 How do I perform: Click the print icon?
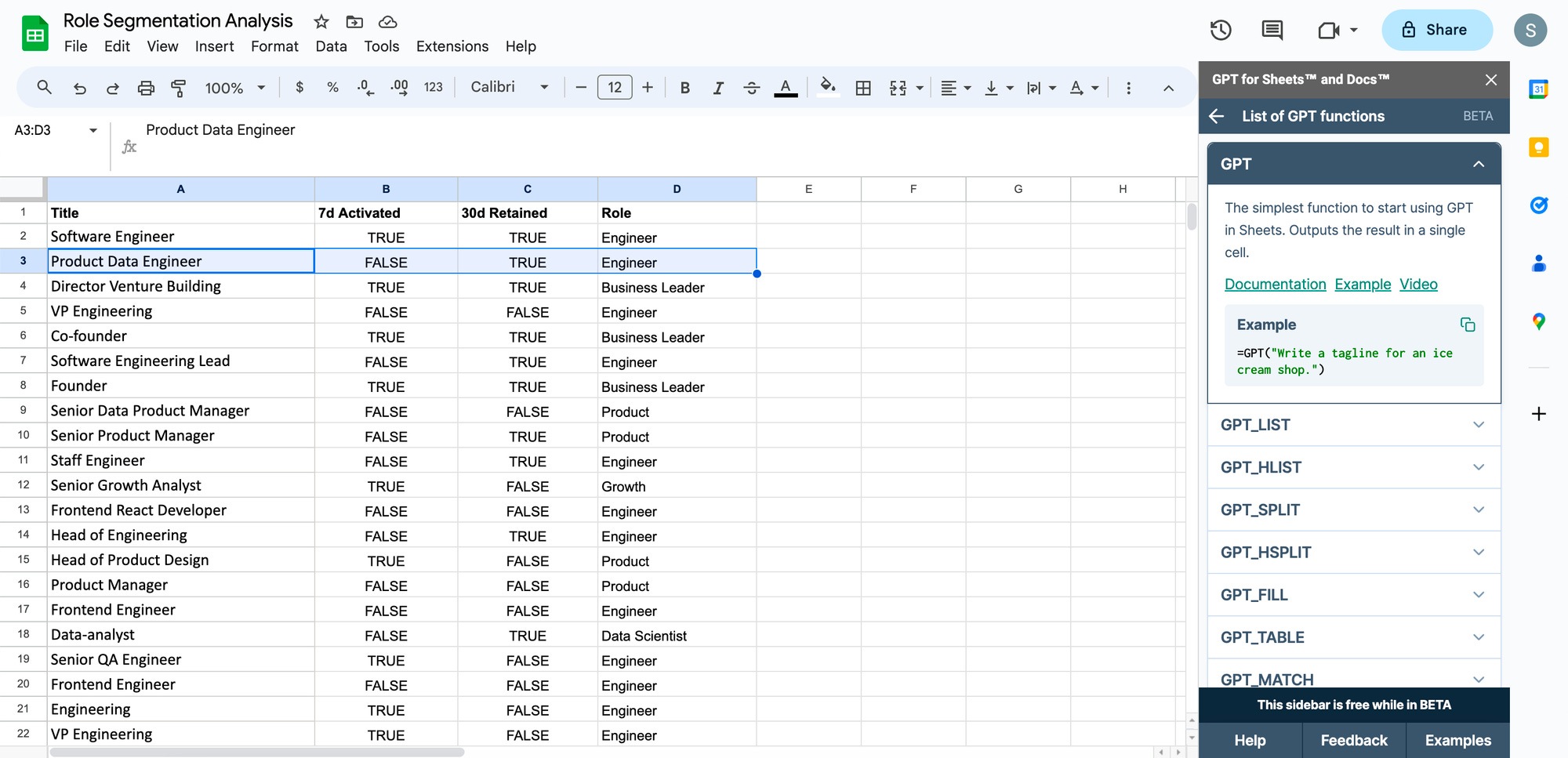[x=146, y=88]
